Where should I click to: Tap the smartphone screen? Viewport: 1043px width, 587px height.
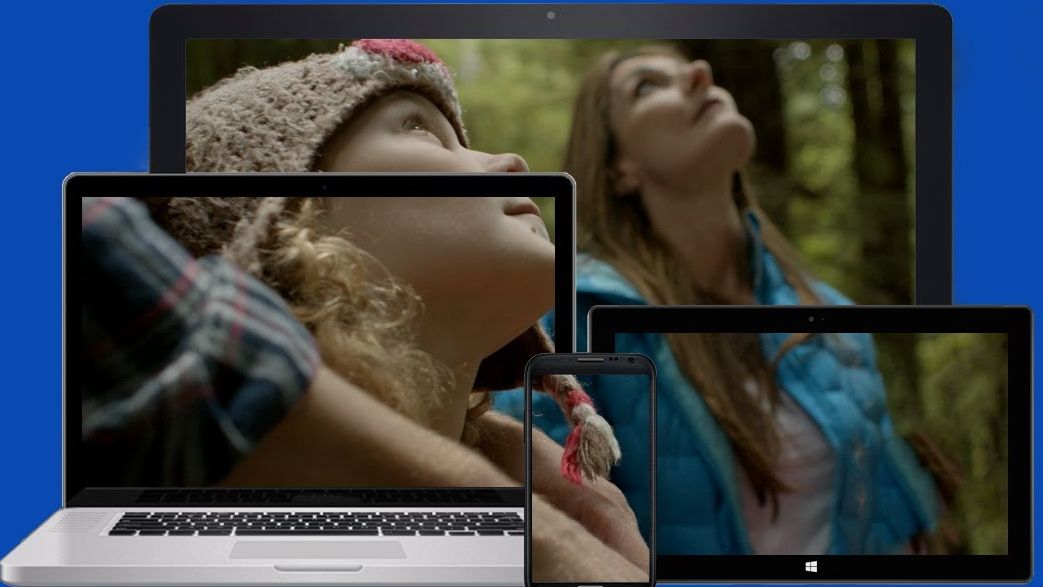pos(591,477)
